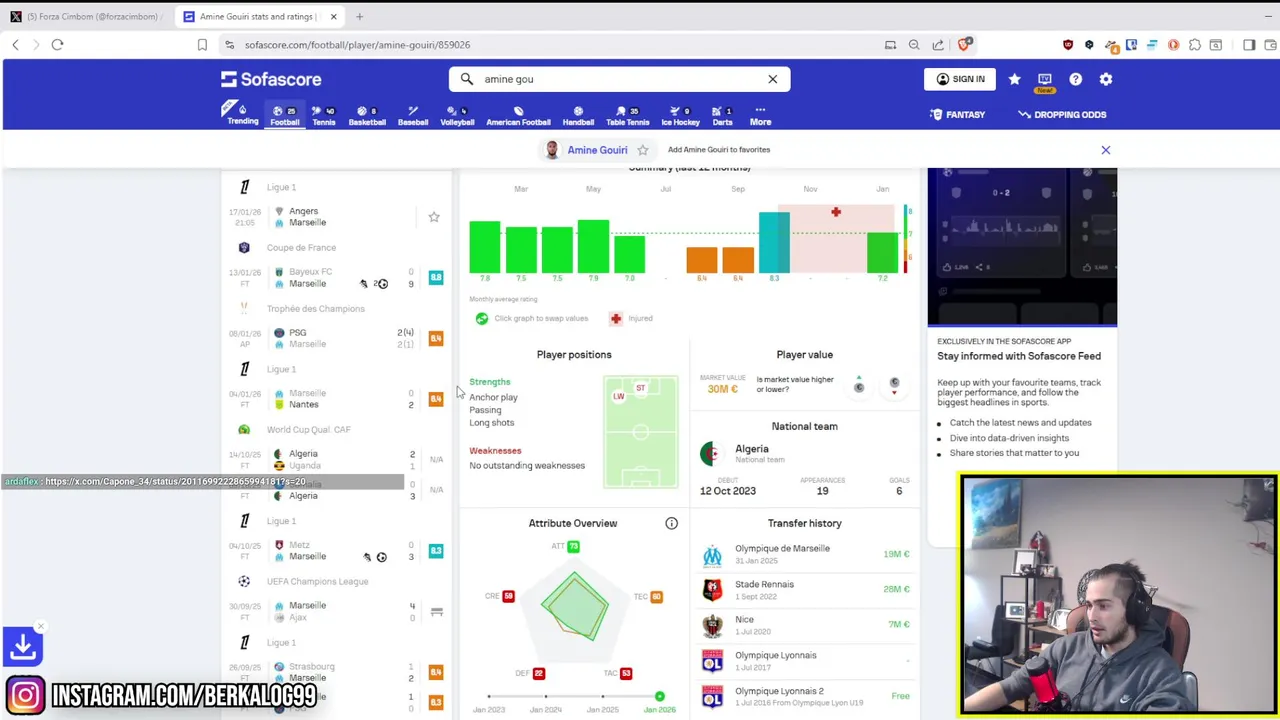Open the Handball sport tab
This screenshot has width=1280, height=720.
578,115
